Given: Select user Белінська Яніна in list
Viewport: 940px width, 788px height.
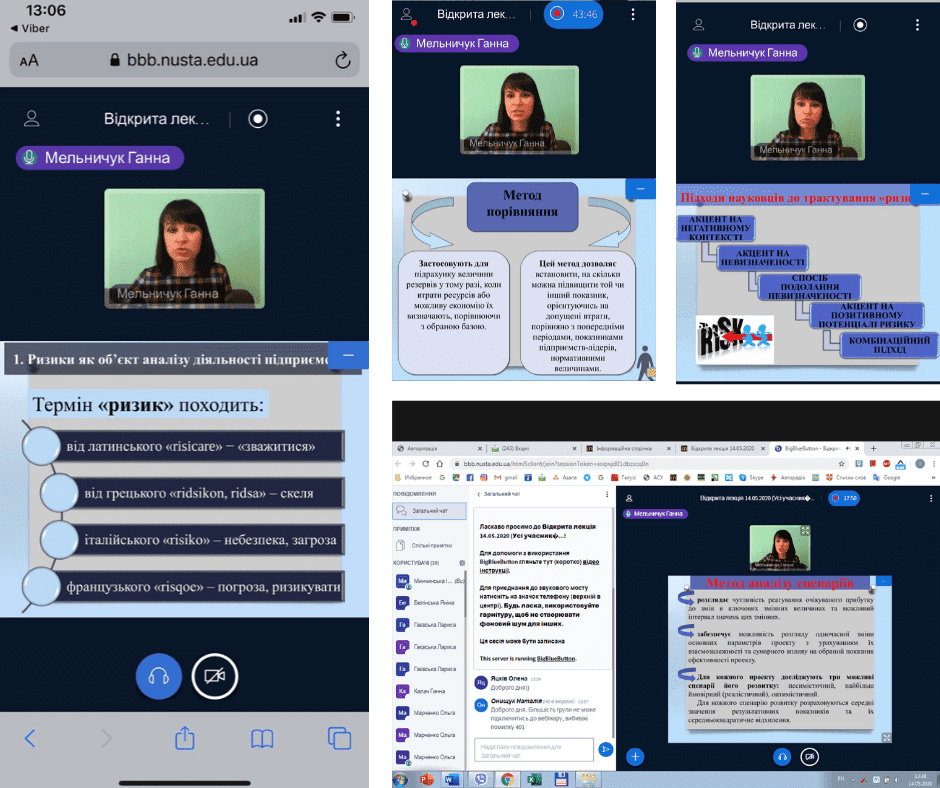Looking at the screenshot, I should 429,603.
